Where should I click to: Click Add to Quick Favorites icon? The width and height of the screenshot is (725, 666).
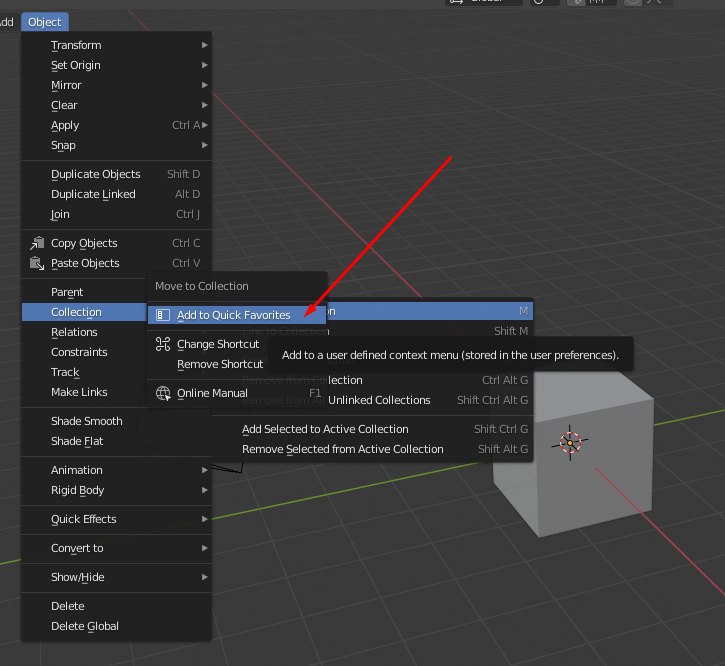163,315
